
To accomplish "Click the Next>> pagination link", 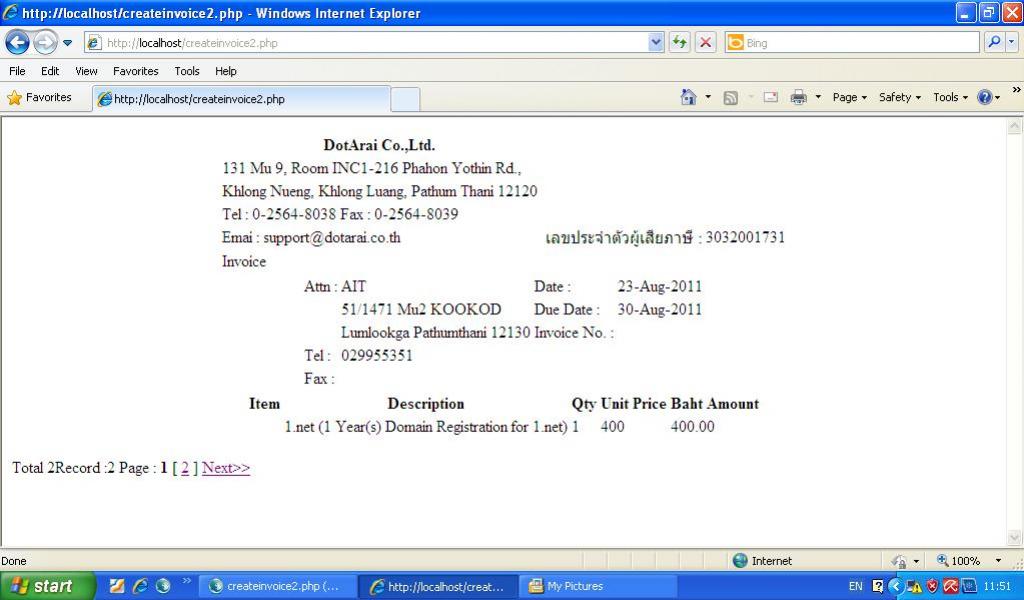I will (x=226, y=468).
